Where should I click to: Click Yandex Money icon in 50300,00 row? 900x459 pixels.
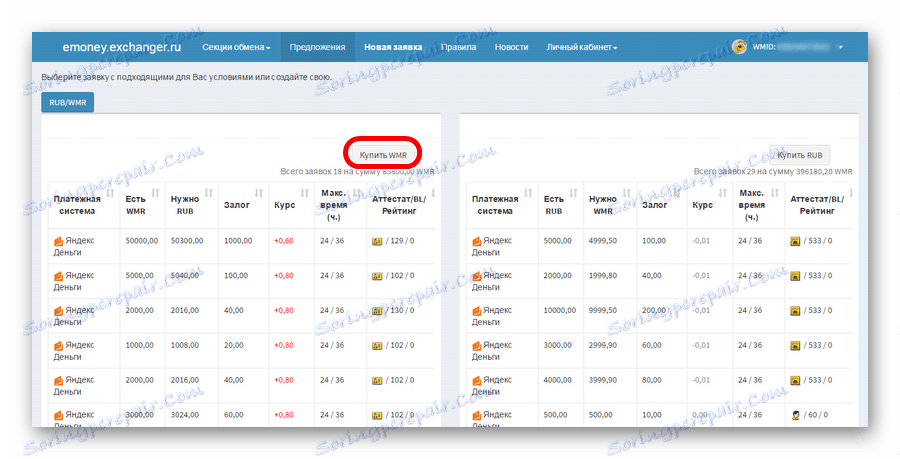tap(59, 241)
